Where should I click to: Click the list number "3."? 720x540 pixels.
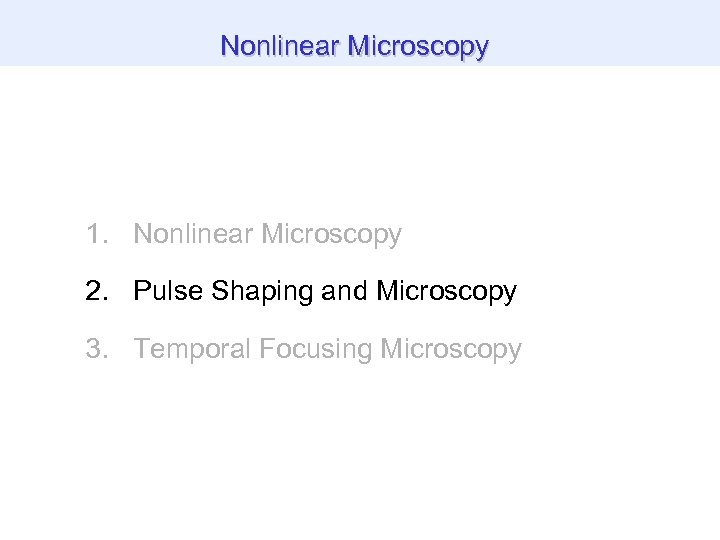pos(97,349)
